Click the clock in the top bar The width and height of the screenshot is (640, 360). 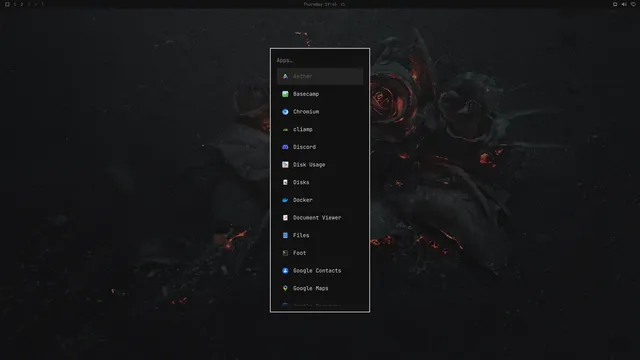320,4
